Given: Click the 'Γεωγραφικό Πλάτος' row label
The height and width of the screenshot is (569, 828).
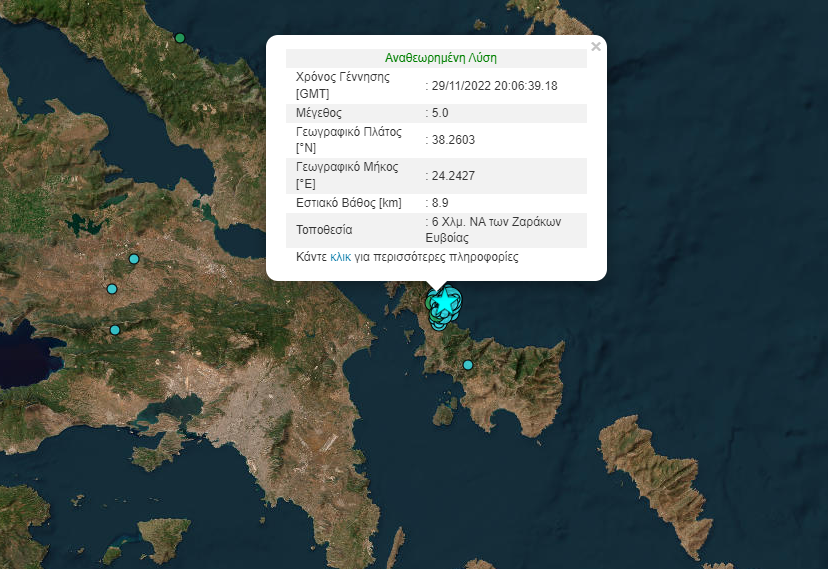Looking at the screenshot, I should point(349,131).
